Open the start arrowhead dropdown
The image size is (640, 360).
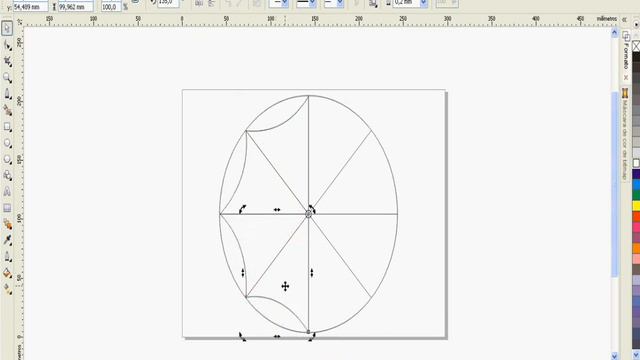(x=284, y=3)
